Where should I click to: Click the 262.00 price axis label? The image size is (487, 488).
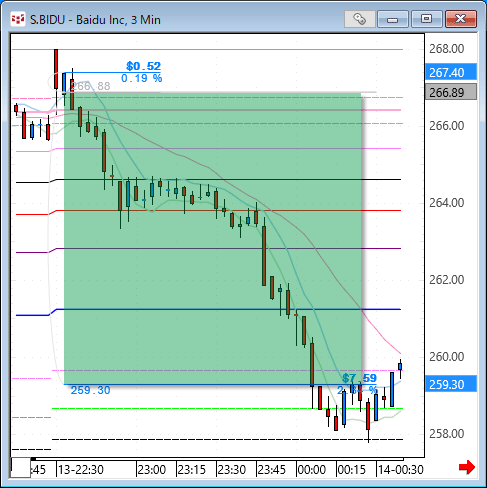447,280
